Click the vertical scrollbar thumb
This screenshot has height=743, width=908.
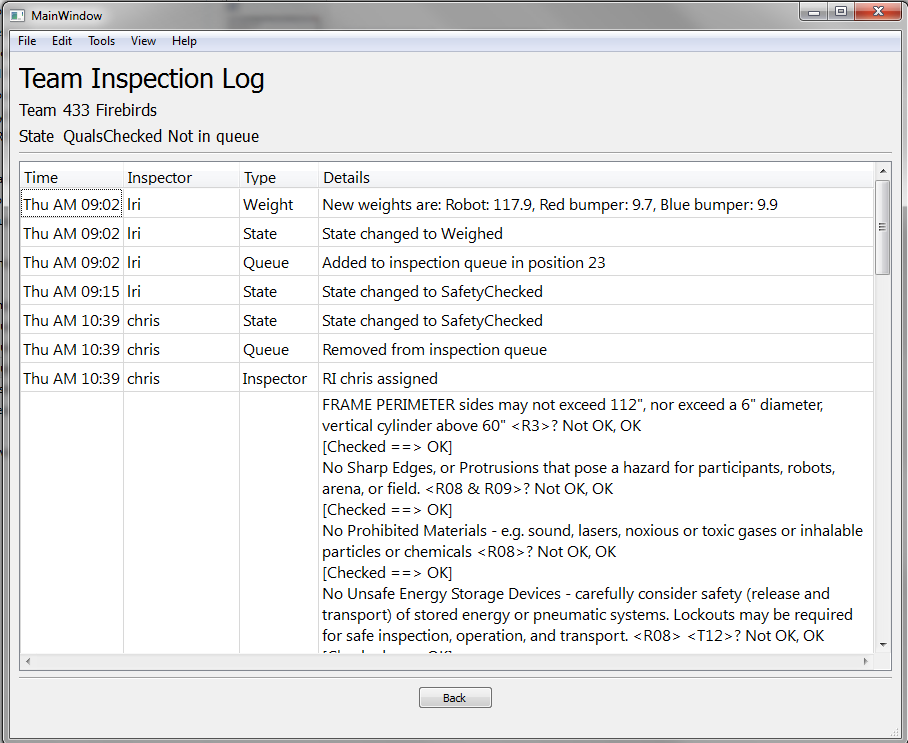pyautogui.click(x=882, y=227)
